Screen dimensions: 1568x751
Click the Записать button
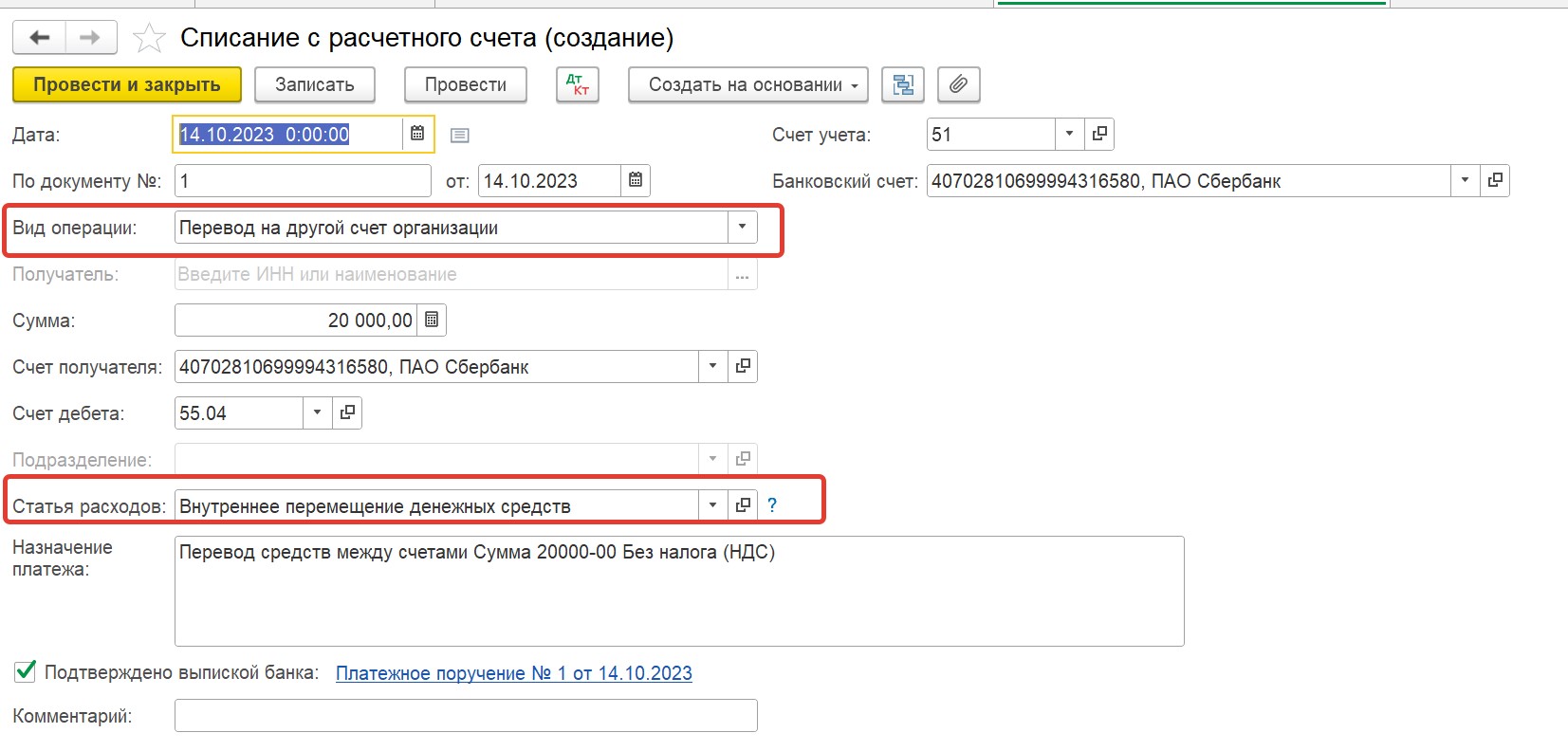pyautogui.click(x=314, y=84)
